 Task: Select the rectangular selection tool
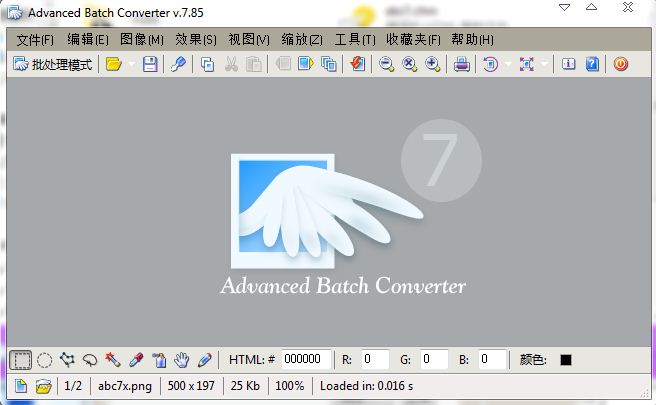20,359
